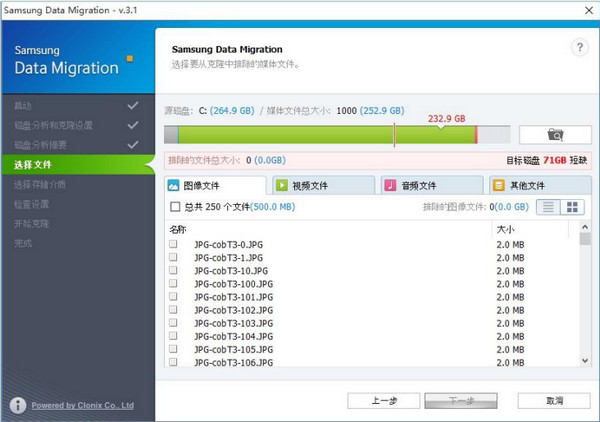
Task: Select the 选择文件 step in sidebar
Action: (x=78, y=165)
